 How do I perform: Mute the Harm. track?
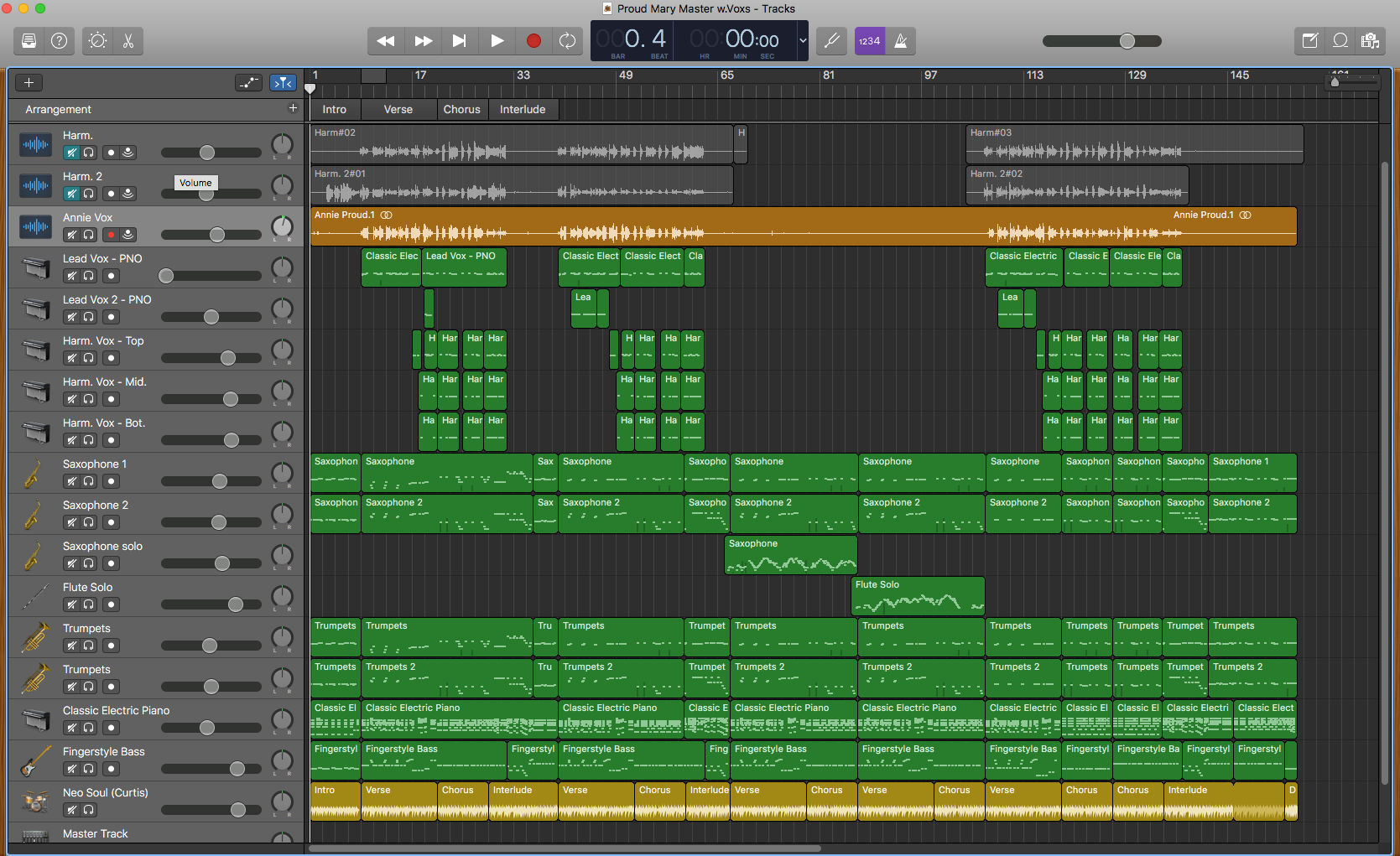pos(71,153)
